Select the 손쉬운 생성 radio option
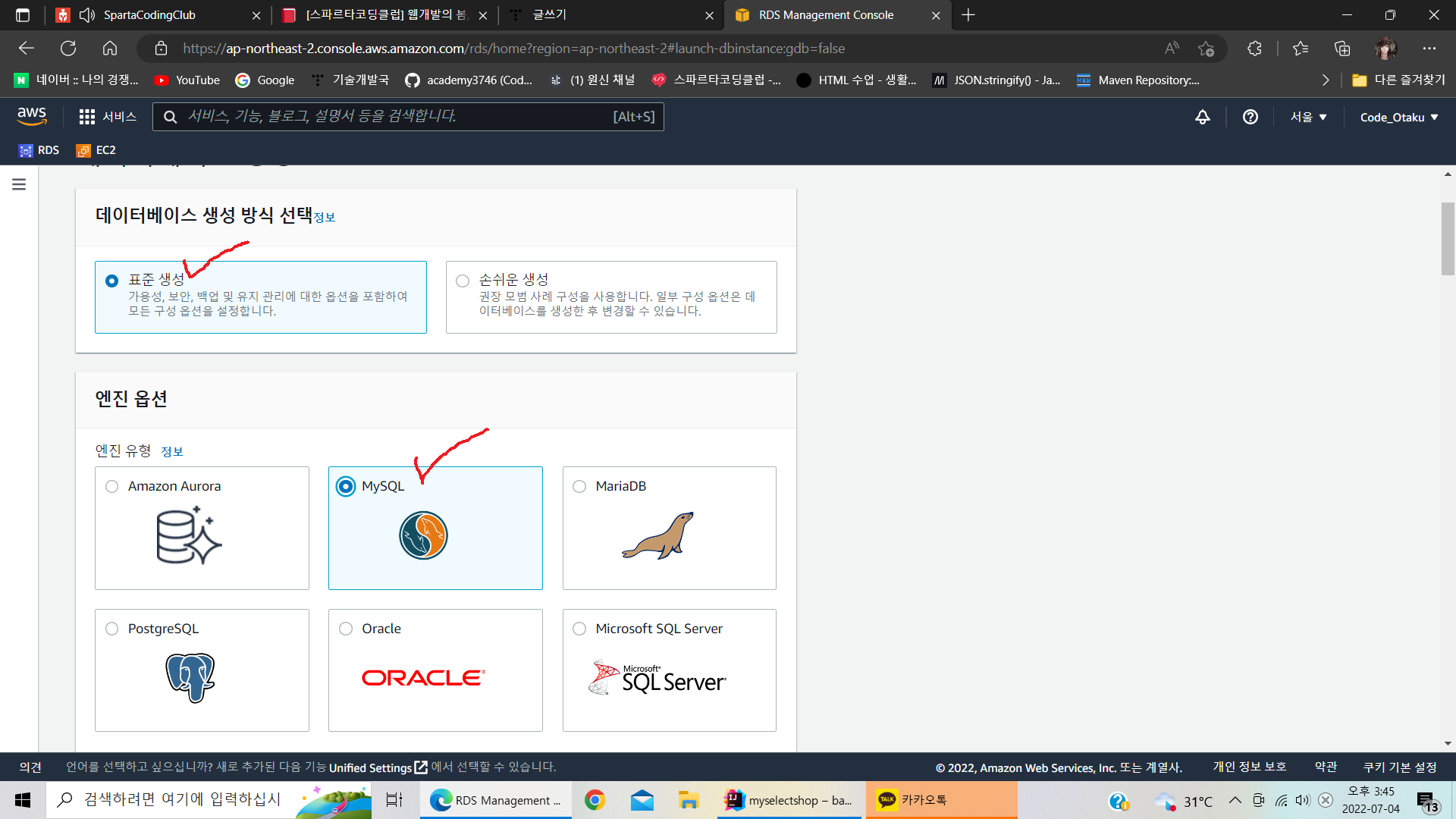Screen dimensions: 1456x819 pyautogui.click(x=463, y=281)
